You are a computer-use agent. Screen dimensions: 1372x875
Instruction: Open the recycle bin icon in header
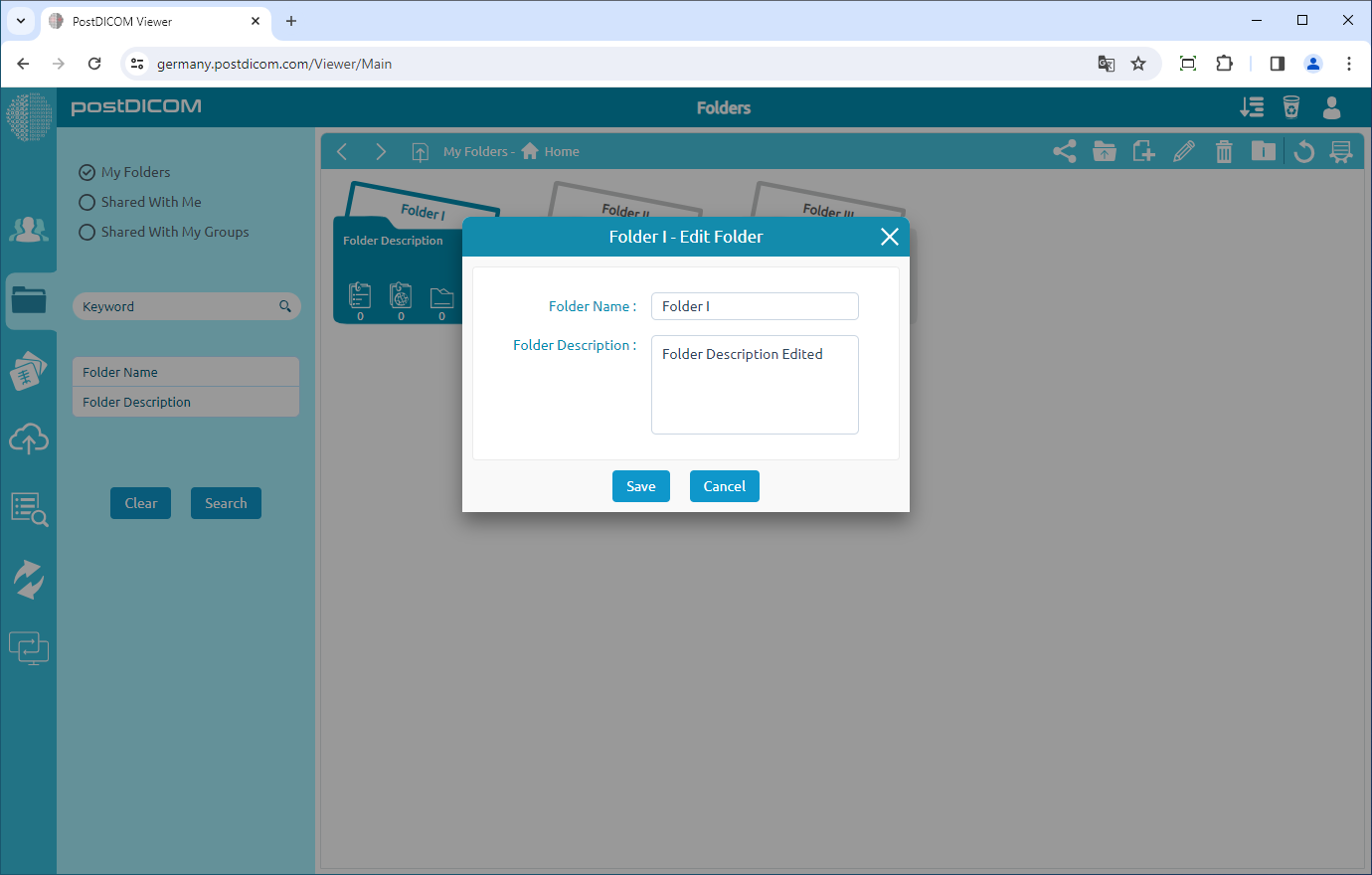point(1291,107)
